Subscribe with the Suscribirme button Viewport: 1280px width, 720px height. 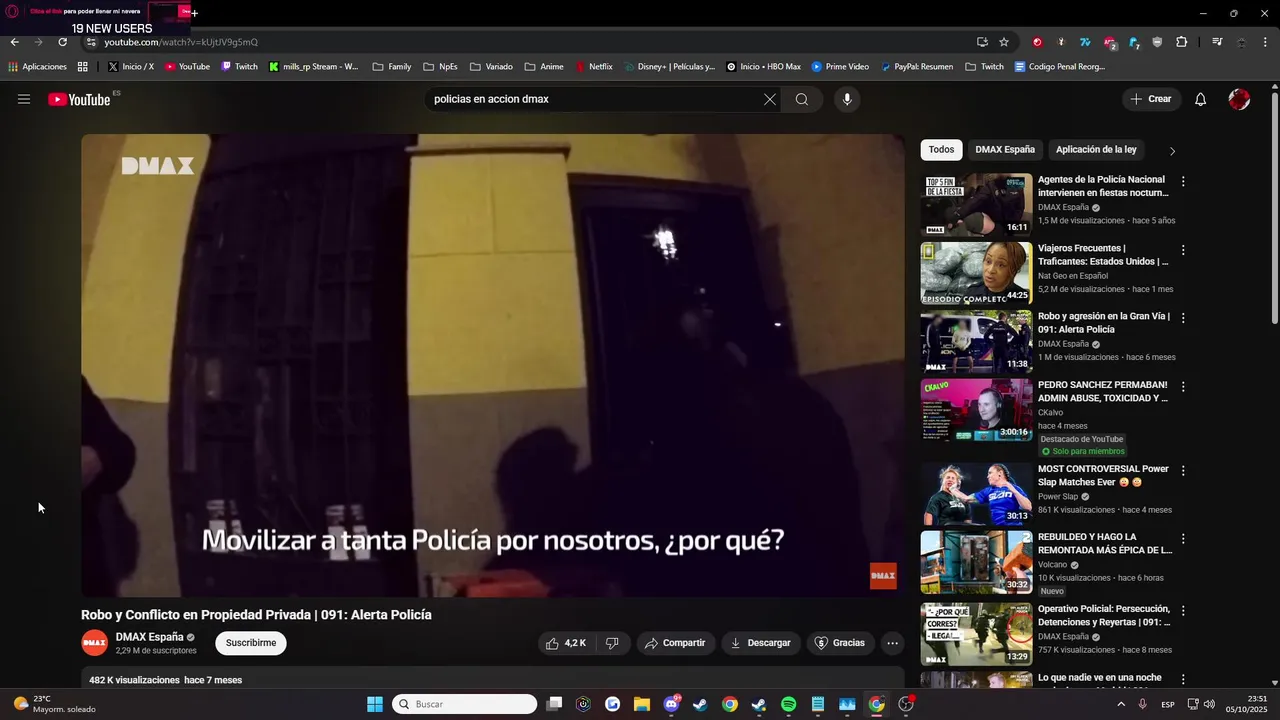pyautogui.click(x=251, y=643)
